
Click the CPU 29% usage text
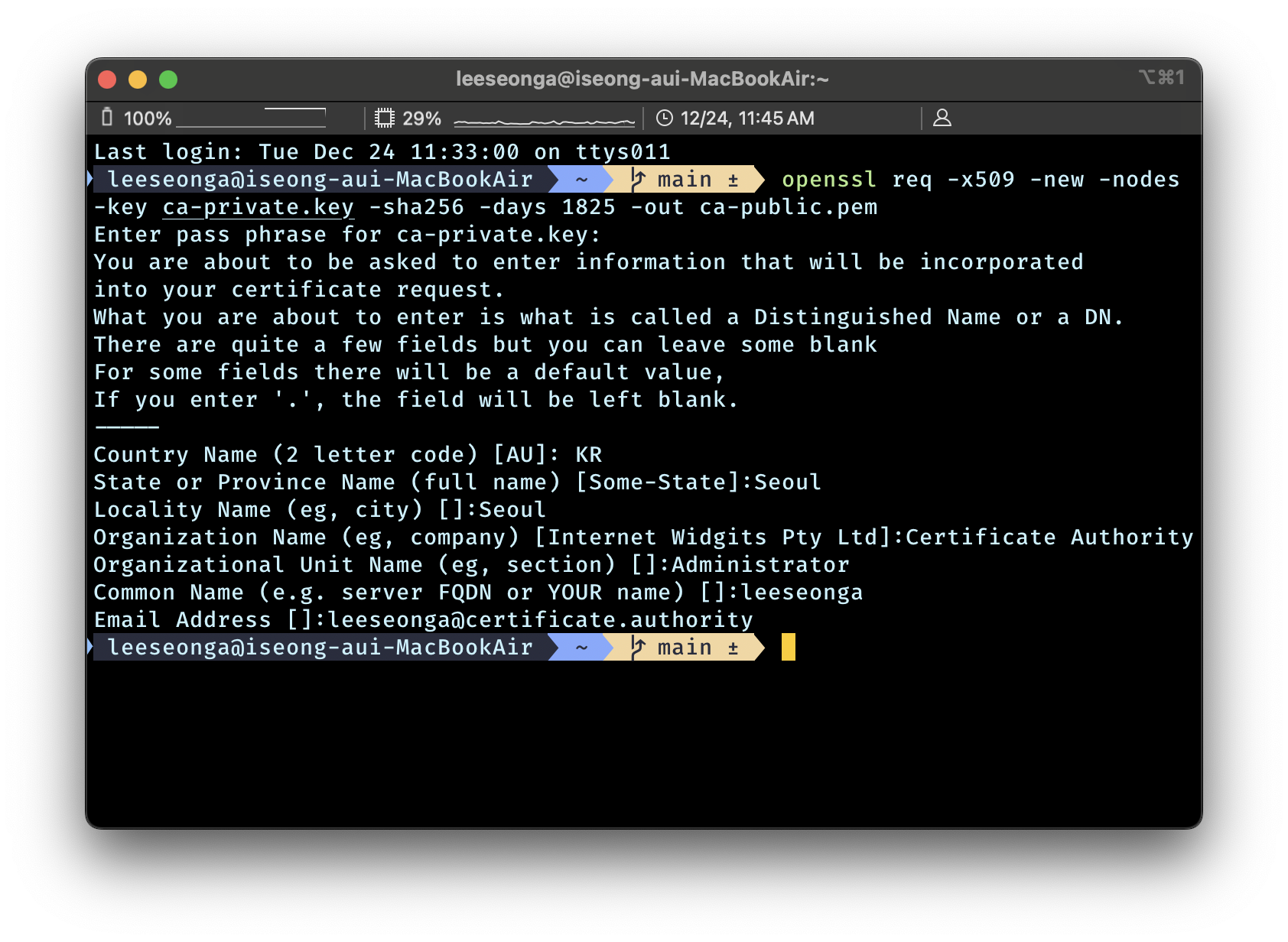pos(422,119)
